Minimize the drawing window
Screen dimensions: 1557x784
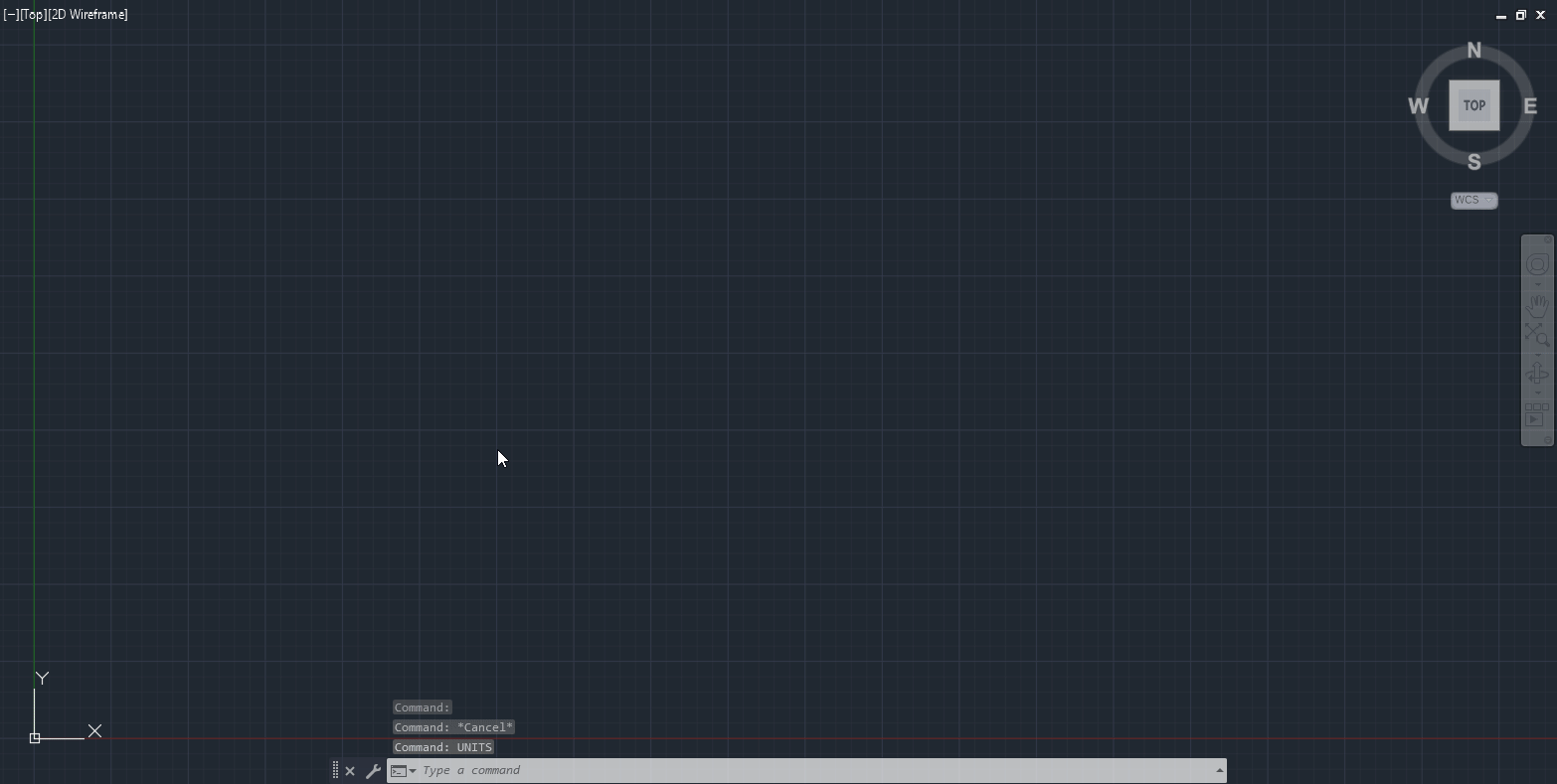tap(1500, 15)
